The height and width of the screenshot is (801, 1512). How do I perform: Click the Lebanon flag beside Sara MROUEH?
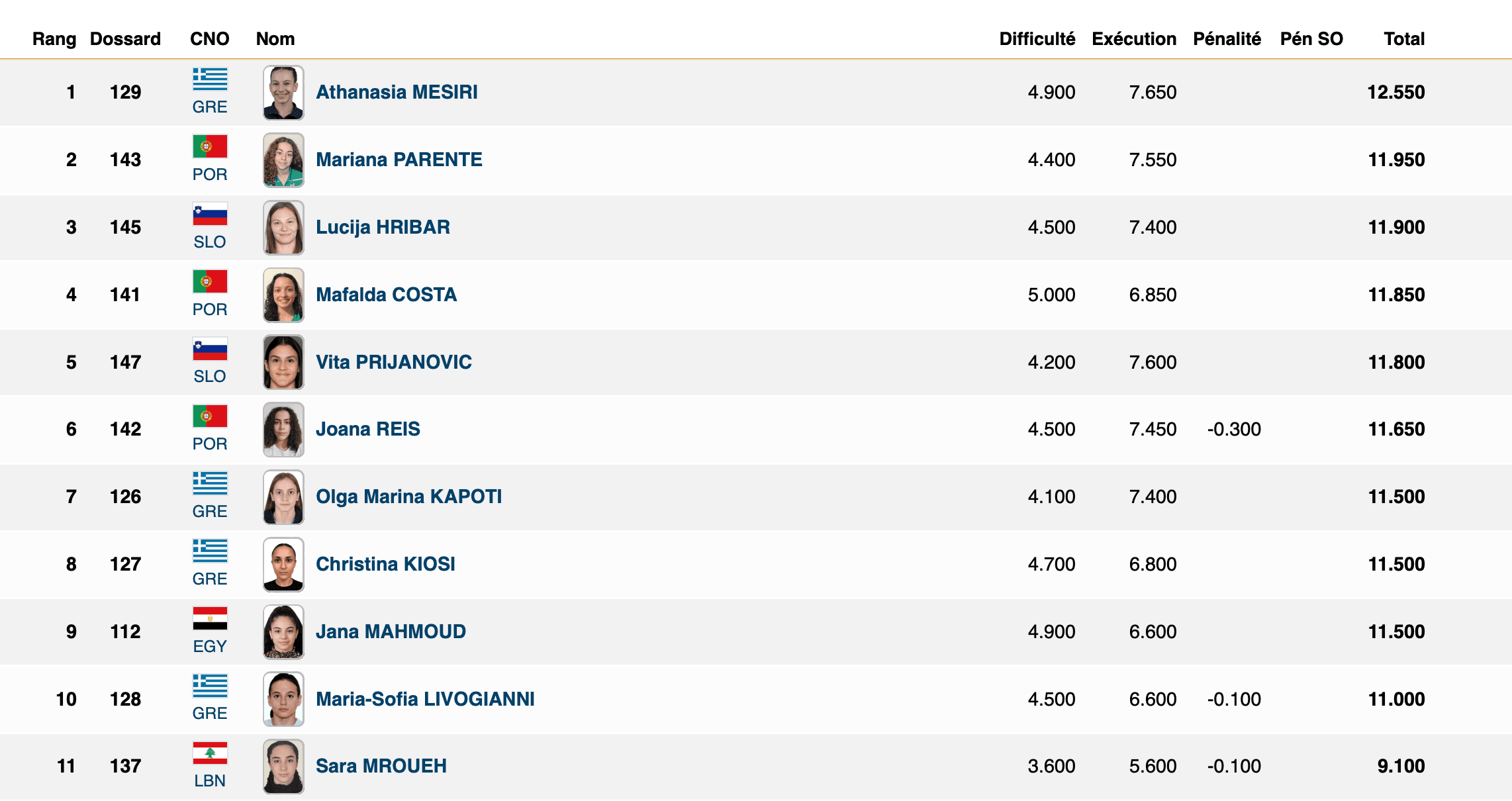[210, 753]
